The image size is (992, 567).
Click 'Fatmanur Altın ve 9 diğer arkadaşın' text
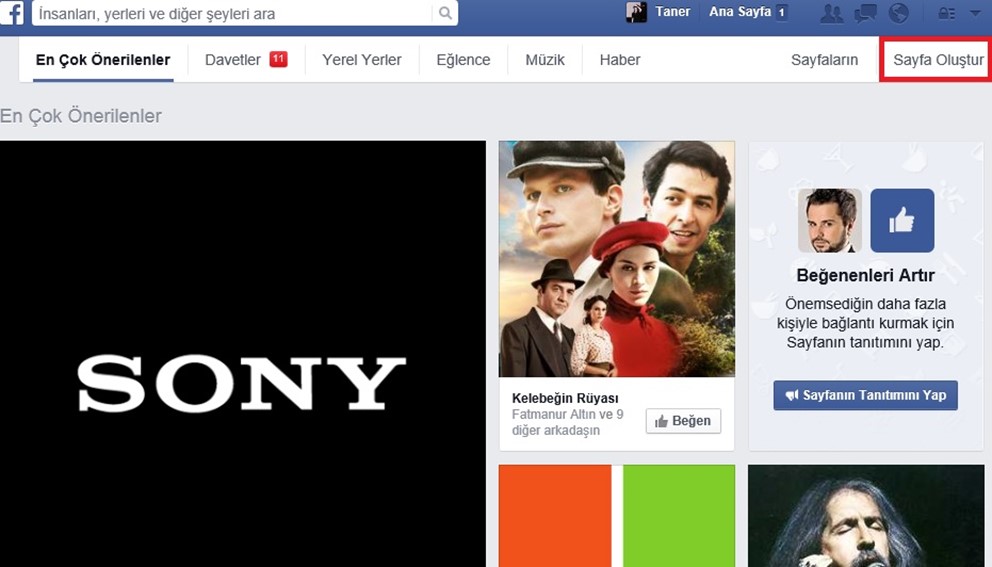(567, 422)
